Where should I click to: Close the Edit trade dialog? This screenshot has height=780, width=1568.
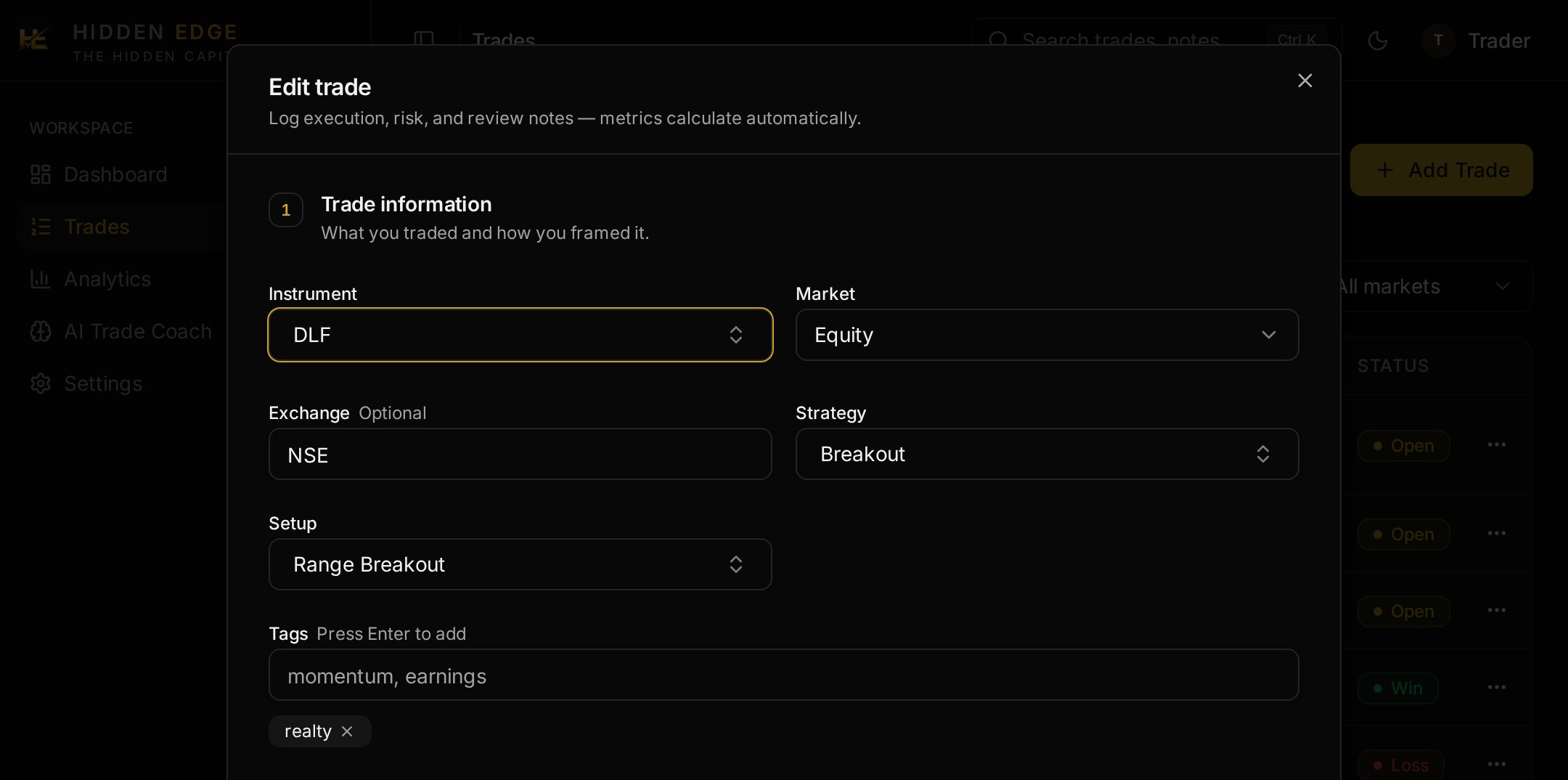(x=1304, y=81)
